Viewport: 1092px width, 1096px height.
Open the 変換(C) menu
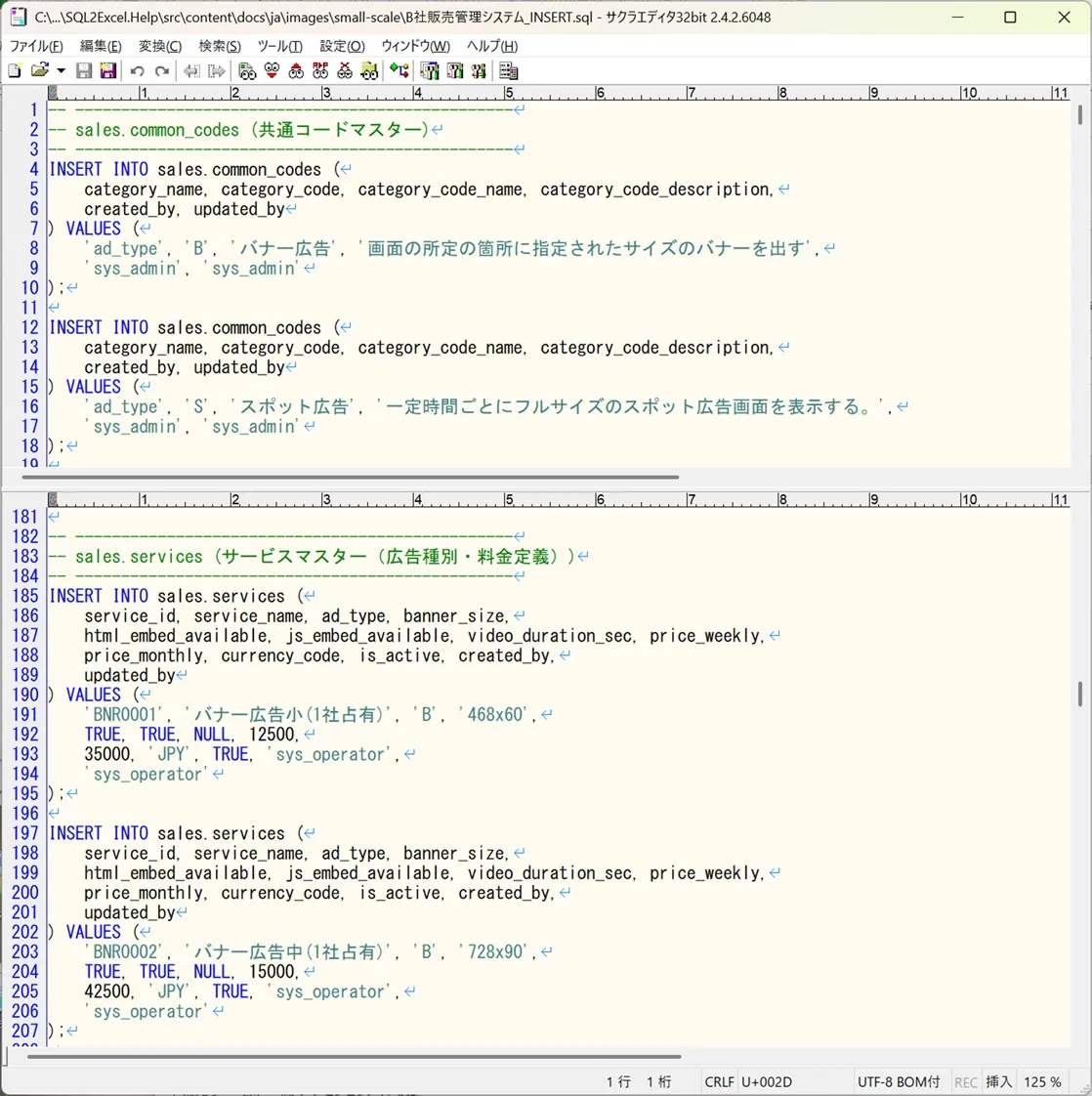[160, 46]
